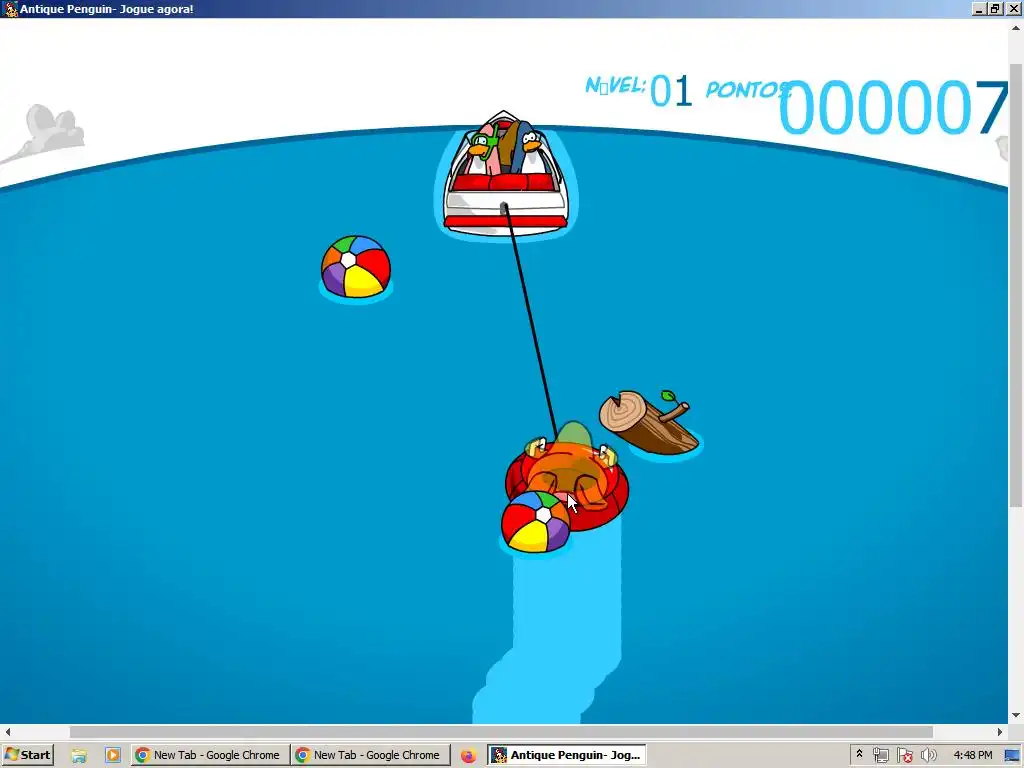Screen dimensions: 1024x768
Task: Open the network connection tray icon
Action: 881,755
